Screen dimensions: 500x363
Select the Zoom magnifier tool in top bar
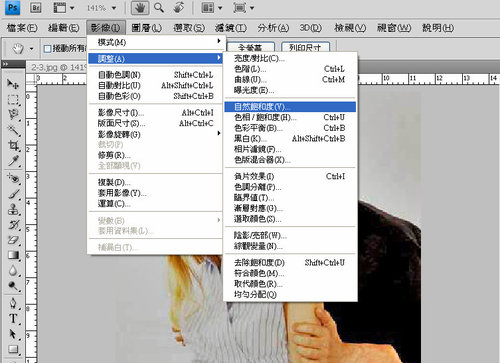(159, 7)
